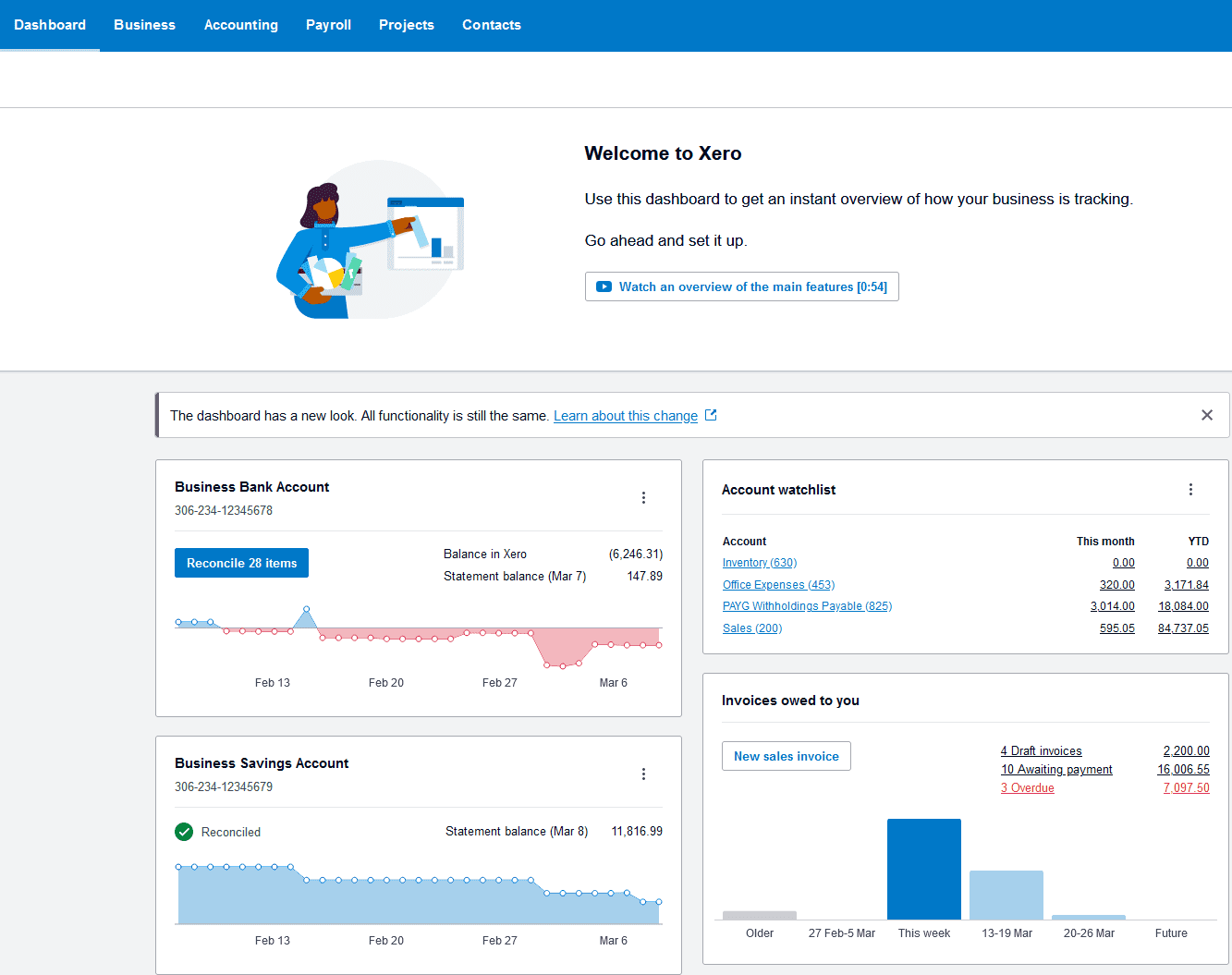Select the 20-26 Mar invoice bar

point(1089,917)
